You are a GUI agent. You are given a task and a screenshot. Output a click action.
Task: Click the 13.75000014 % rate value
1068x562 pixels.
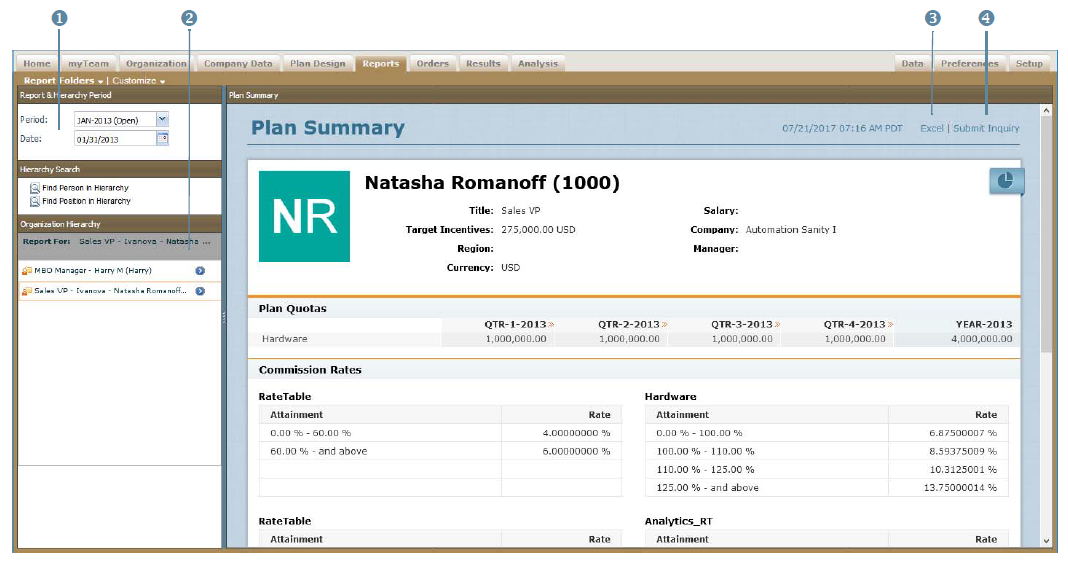[960, 488]
